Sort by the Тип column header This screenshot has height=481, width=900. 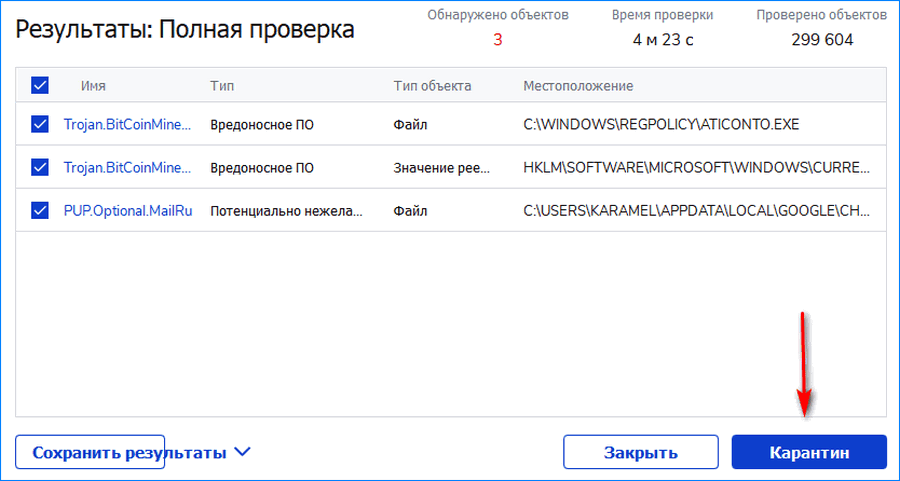[221, 86]
